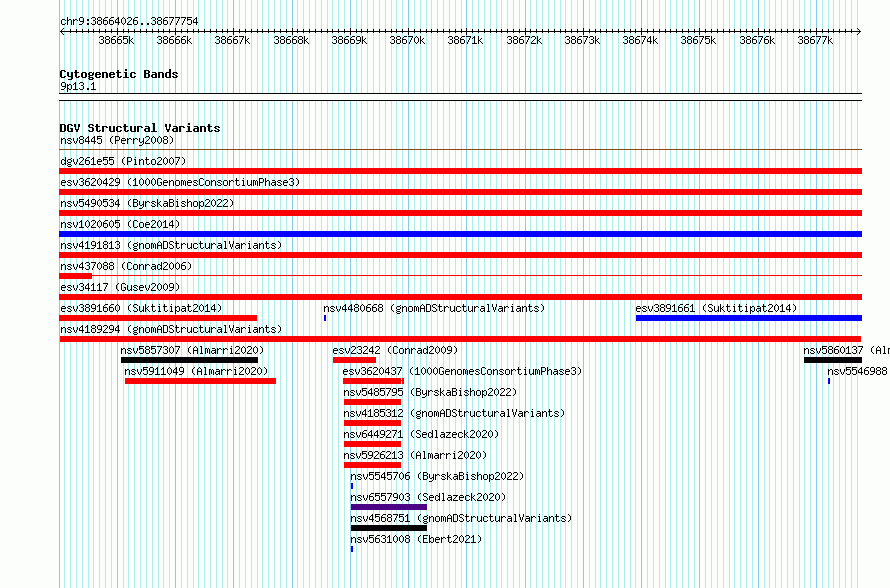Click the small blue mark under nsv5545706
Viewport: 890px width, 588px height.
tap(352, 486)
